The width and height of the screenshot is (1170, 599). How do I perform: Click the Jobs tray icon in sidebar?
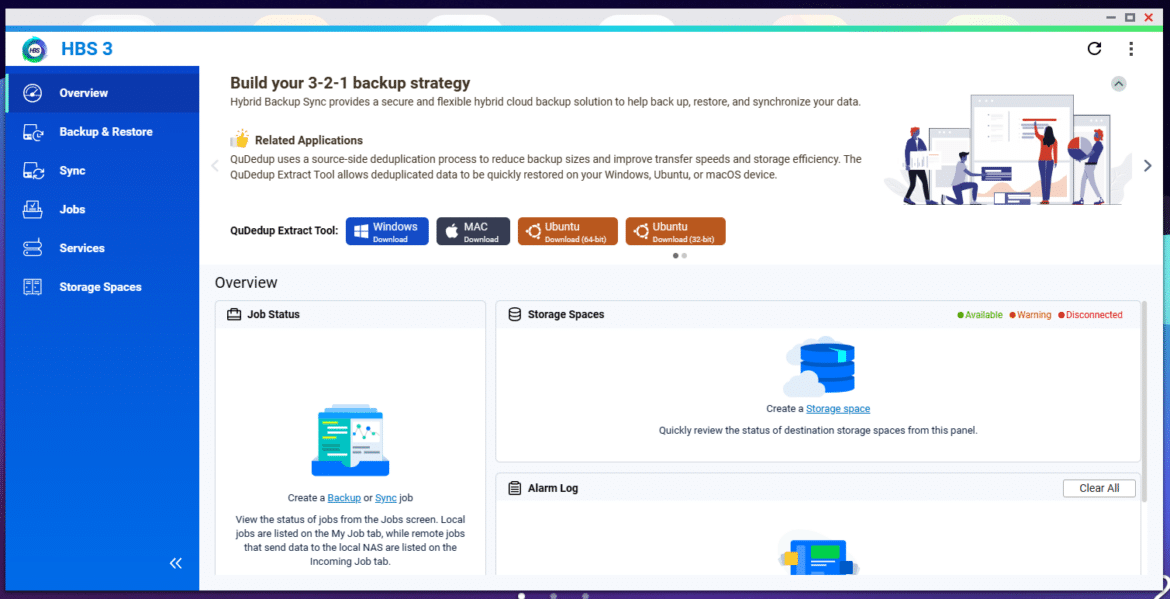(x=33, y=210)
